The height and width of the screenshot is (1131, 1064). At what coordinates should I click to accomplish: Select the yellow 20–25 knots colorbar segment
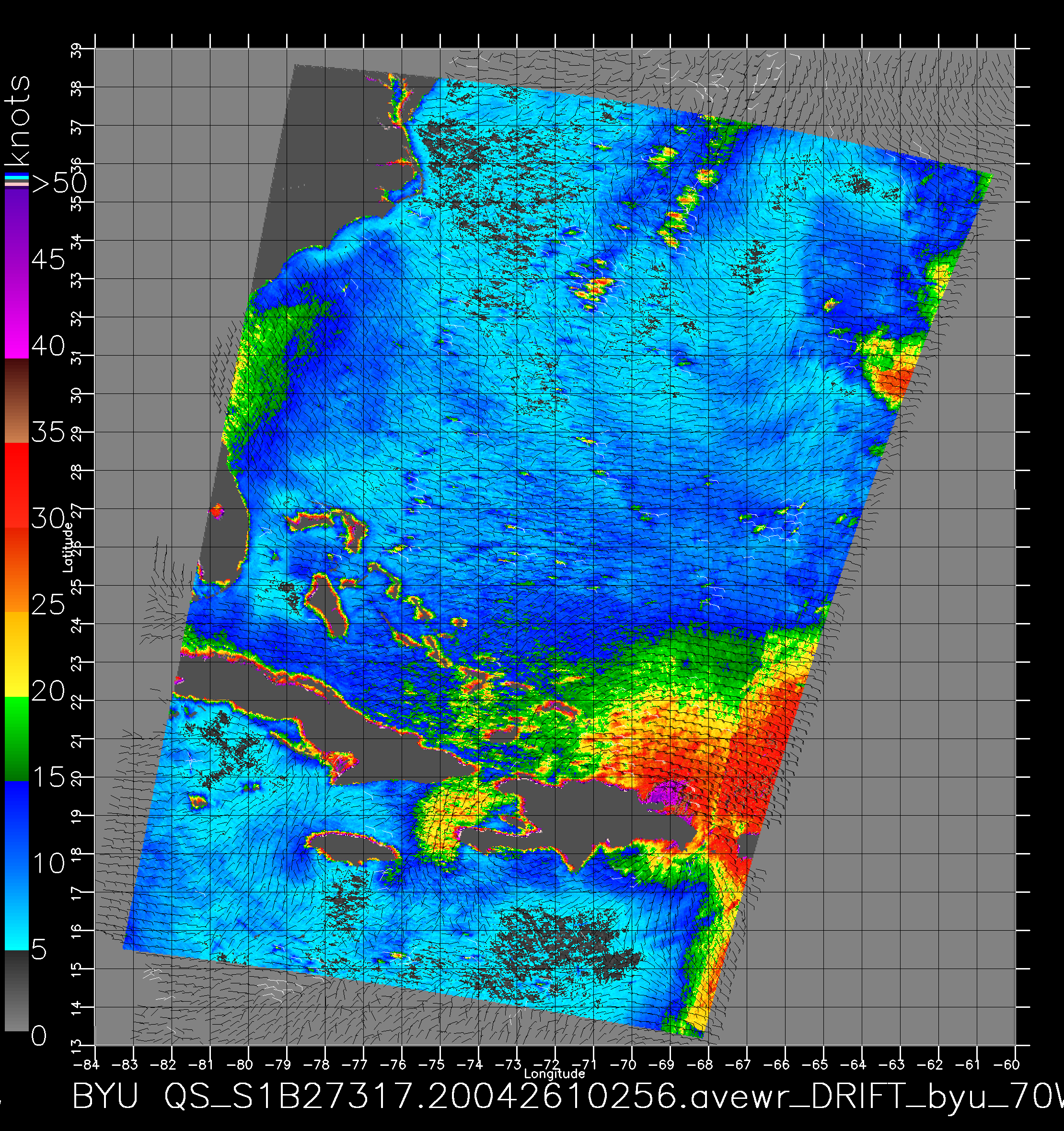click(16, 654)
